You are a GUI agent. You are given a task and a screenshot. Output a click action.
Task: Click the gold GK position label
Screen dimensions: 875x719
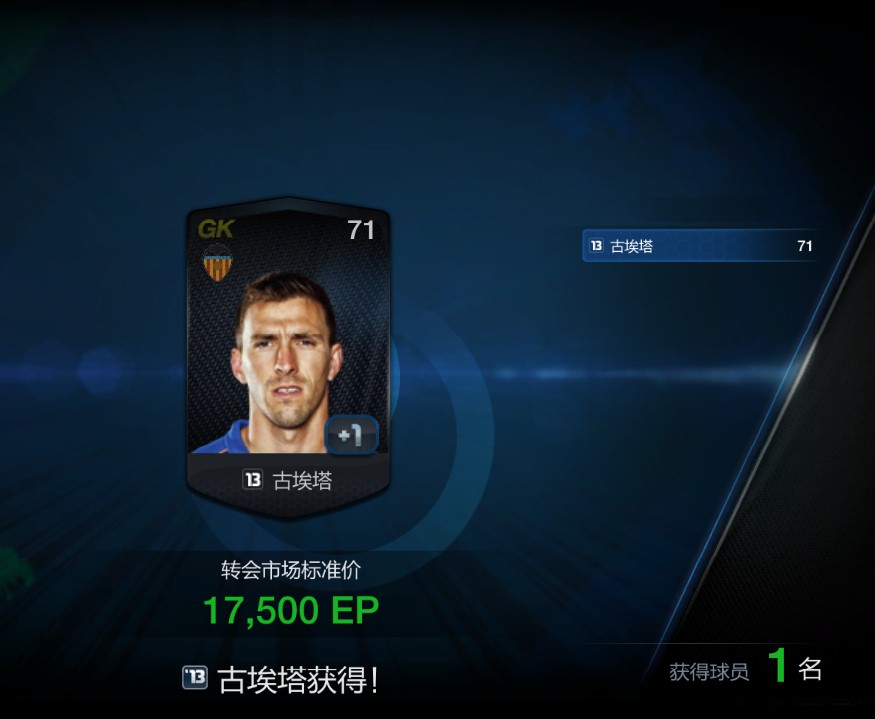click(216, 229)
